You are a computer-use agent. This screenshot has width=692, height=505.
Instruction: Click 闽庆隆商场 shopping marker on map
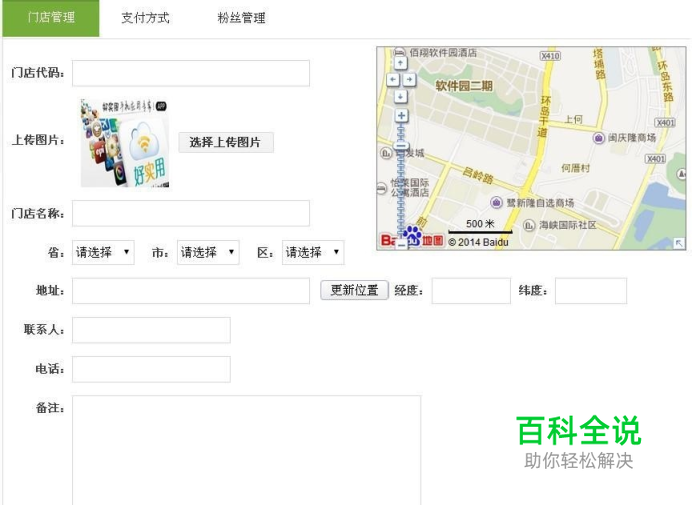tap(598, 138)
